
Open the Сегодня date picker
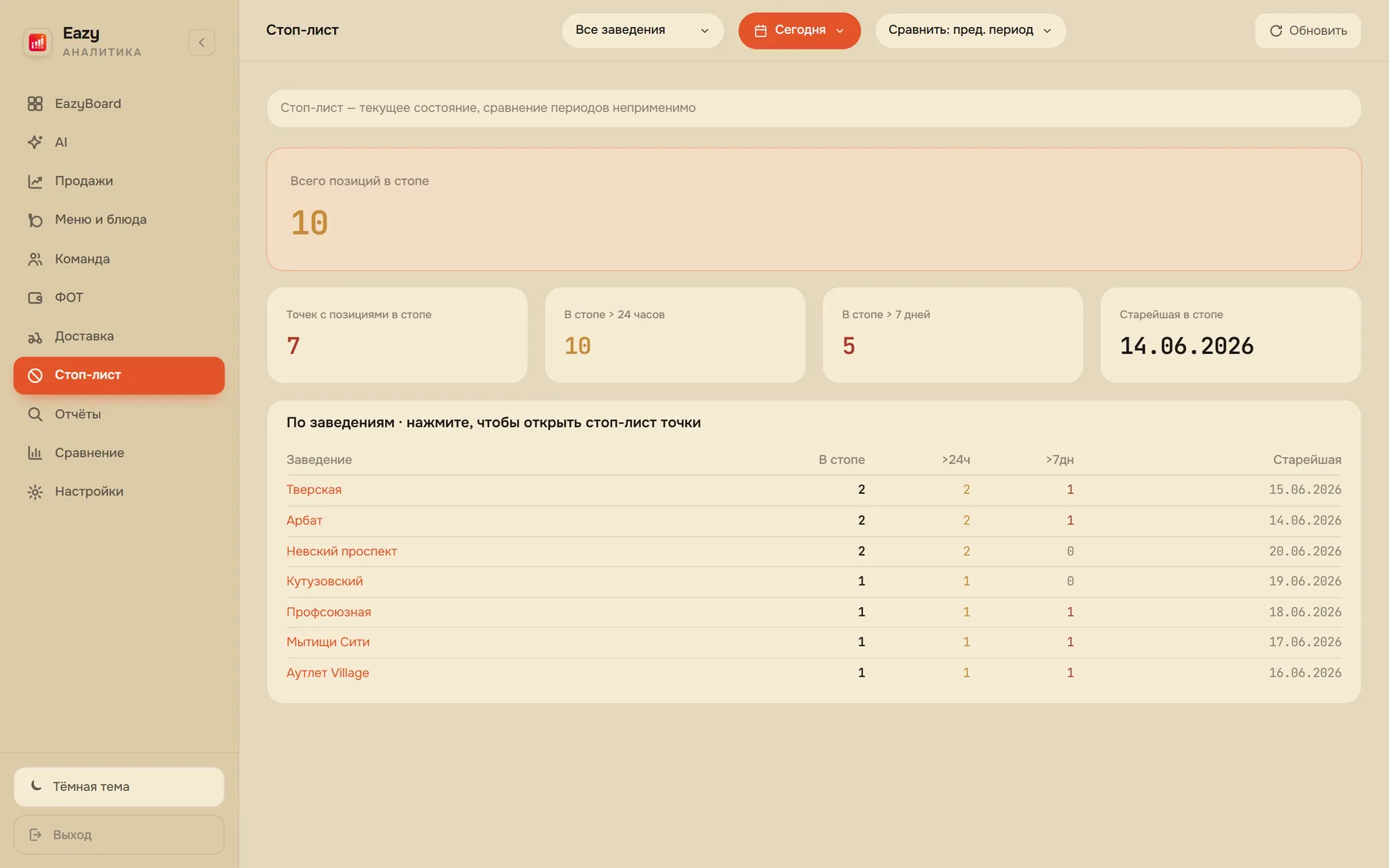(799, 31)
